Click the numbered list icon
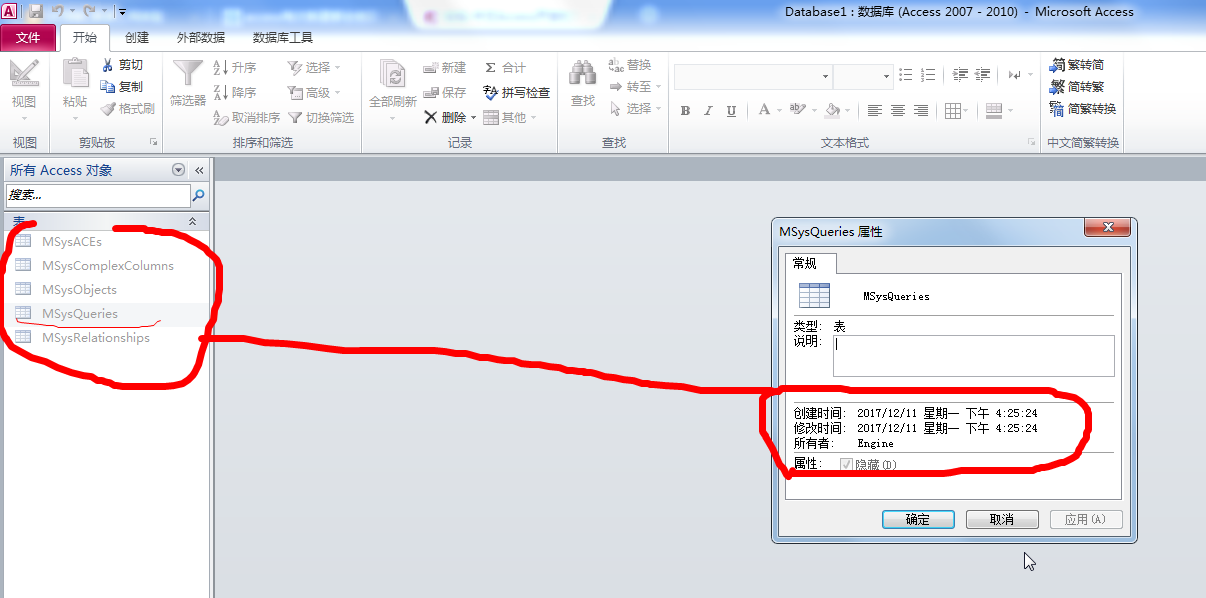 coord(928,75)
